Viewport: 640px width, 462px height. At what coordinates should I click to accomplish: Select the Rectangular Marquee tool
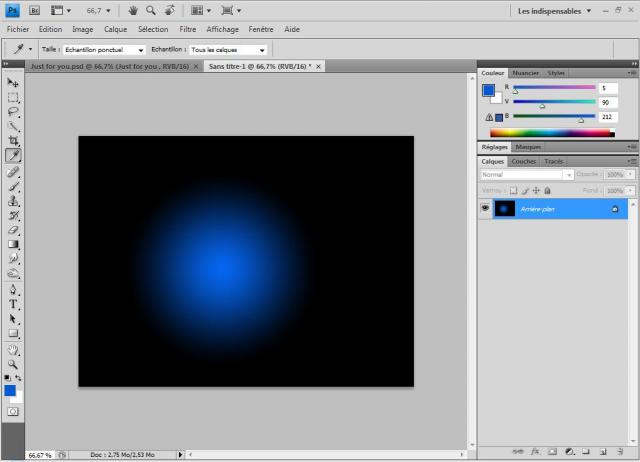pos(13,98)
